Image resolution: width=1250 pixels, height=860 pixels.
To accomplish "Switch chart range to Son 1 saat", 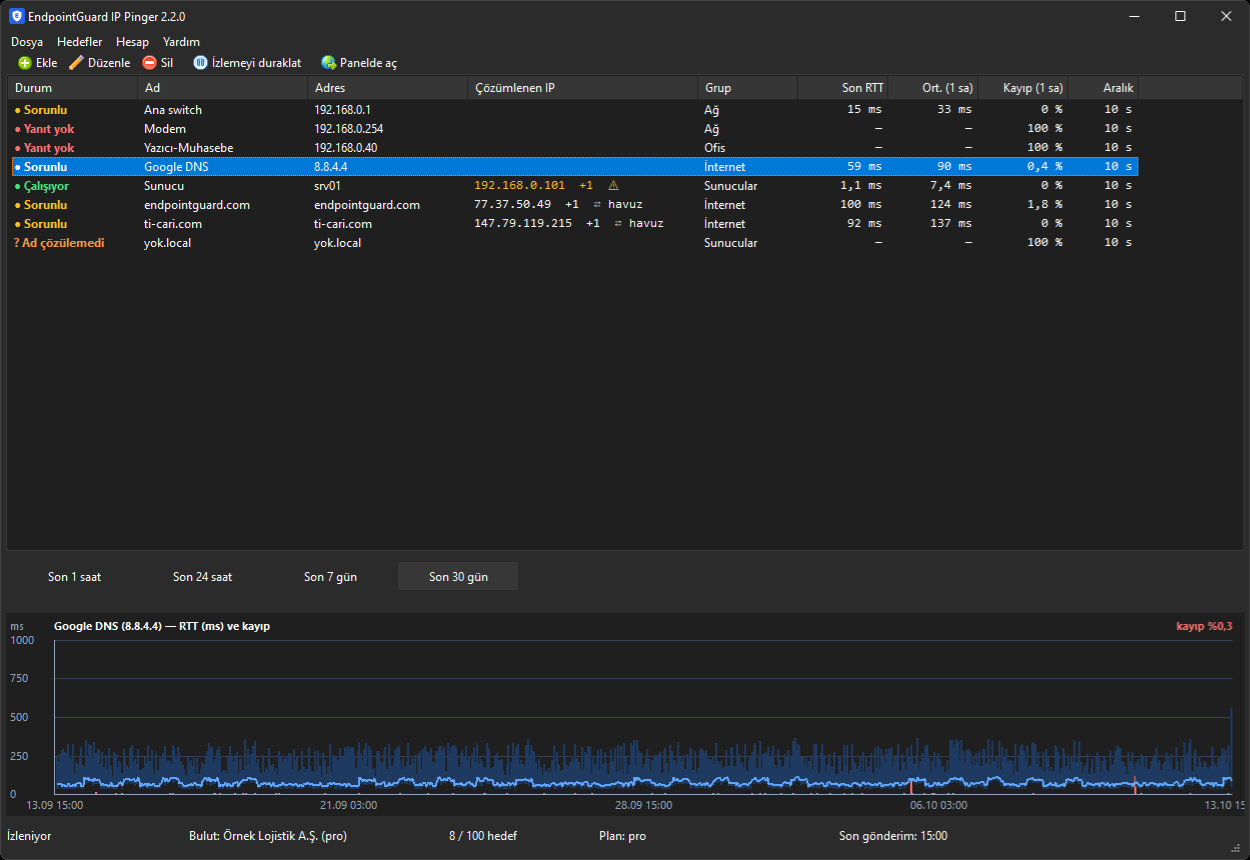I will pos(75,577).
